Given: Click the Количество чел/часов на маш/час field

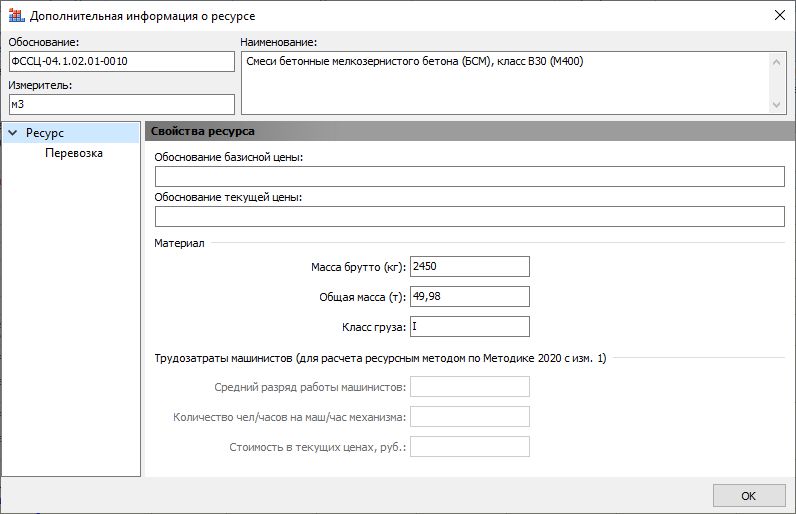Looking at the screenshot, I should pos(470,417).
